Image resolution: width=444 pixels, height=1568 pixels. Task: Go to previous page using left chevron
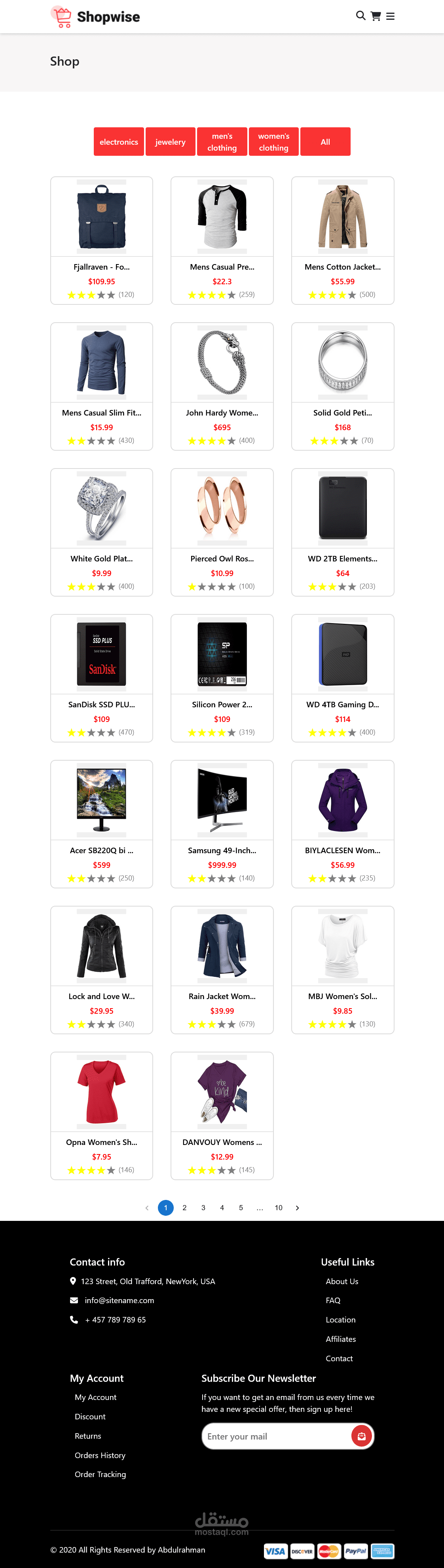(147, 1208)
